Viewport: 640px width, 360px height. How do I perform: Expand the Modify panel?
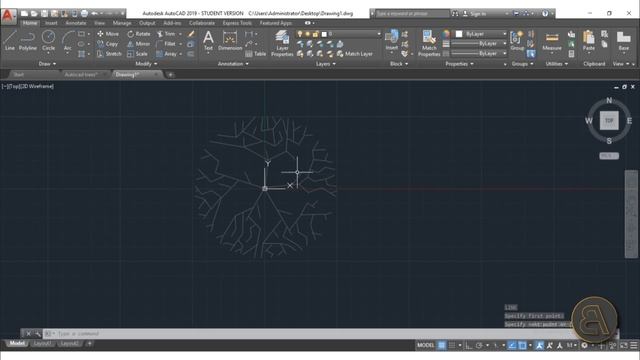[146, 64]
